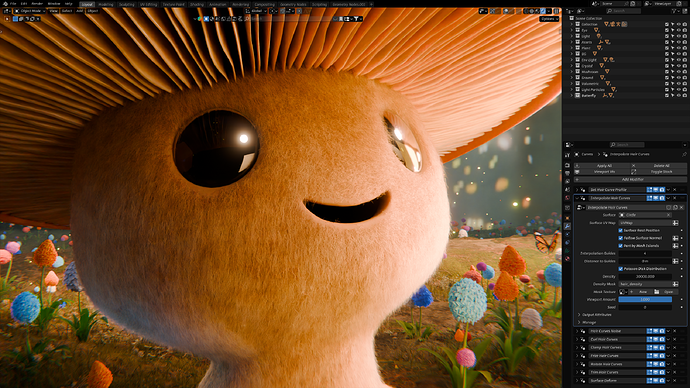Click the pin icon in the Properties breadcrumb
The height and width of the screenshot is (388, 690).
point(684,154)
